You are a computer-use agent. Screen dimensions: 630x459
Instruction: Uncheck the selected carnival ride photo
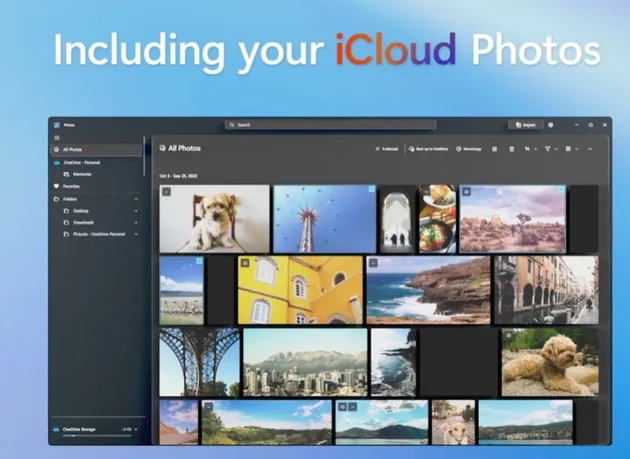coord(371,189)
